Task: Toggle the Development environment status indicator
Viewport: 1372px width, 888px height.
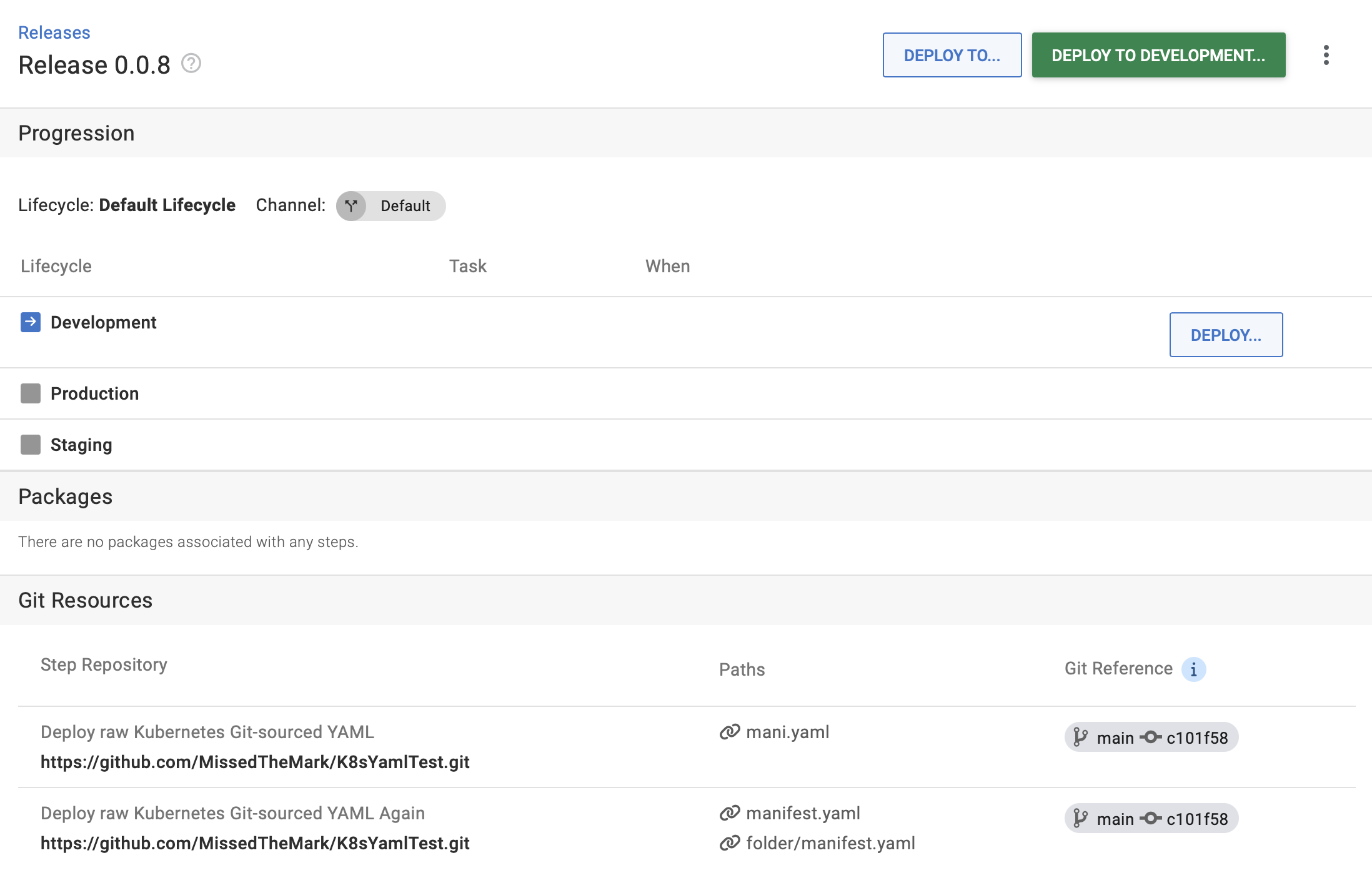Action: click(30, 322)
